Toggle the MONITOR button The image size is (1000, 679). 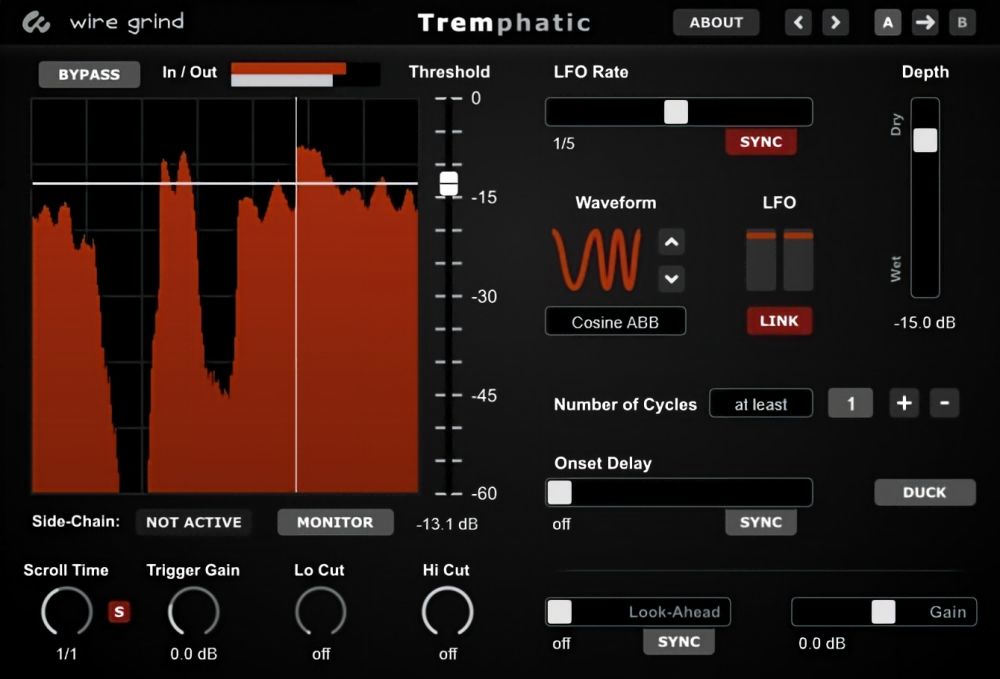pos(335,522)
